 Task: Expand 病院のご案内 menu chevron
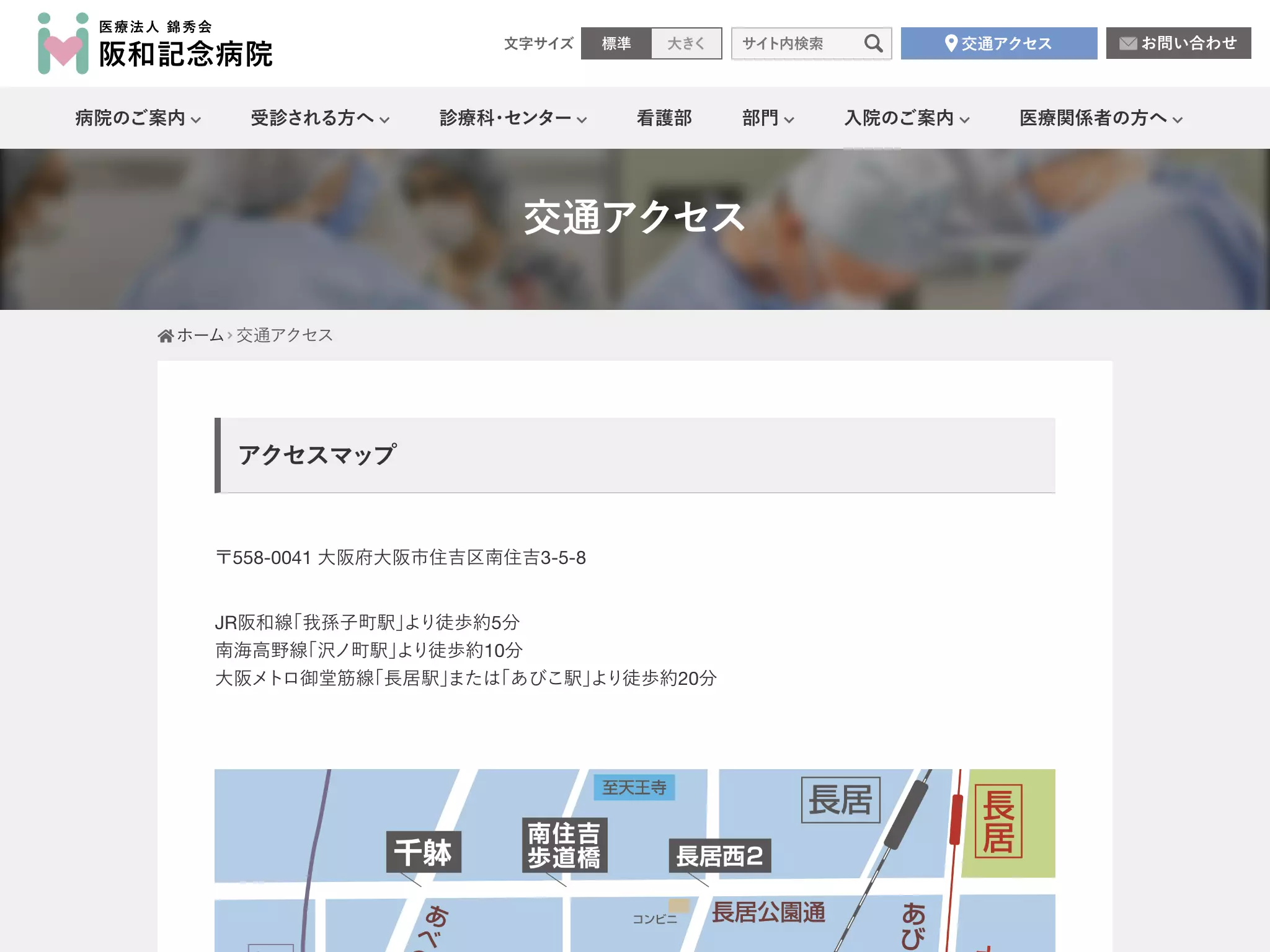(196, 120)
